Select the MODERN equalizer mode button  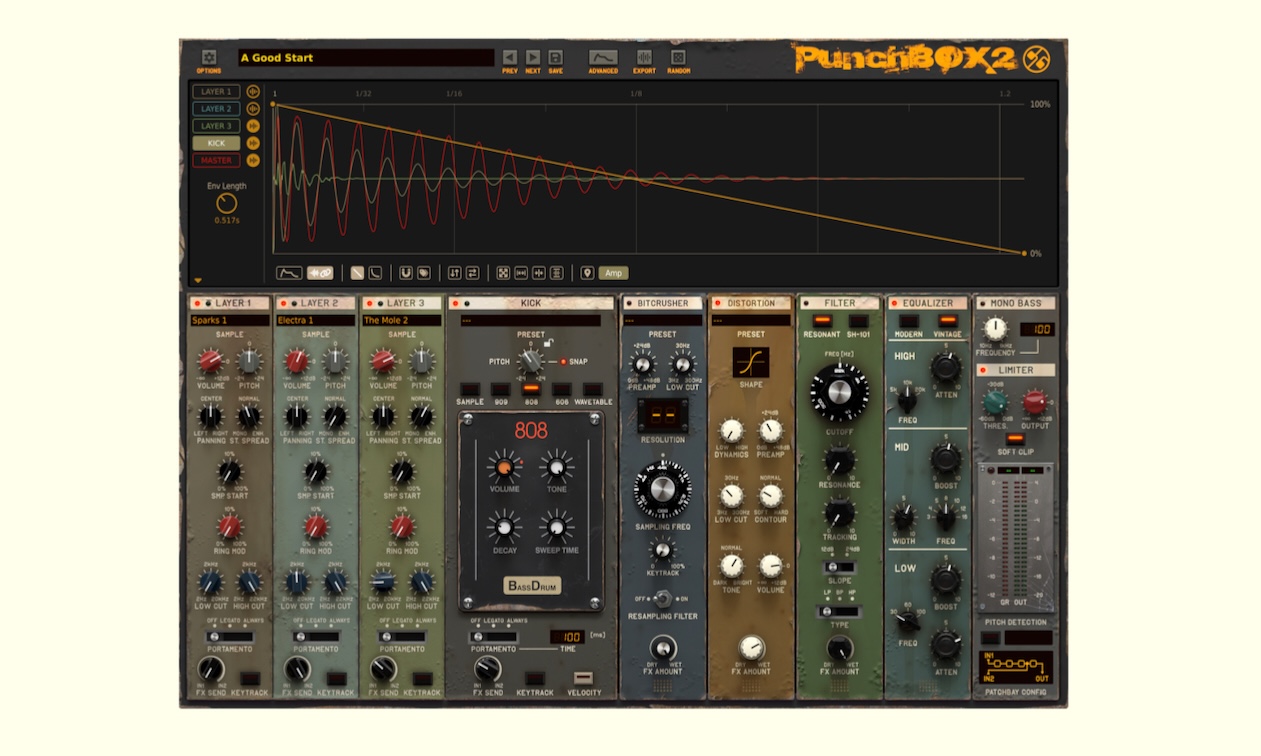(909, 321)
